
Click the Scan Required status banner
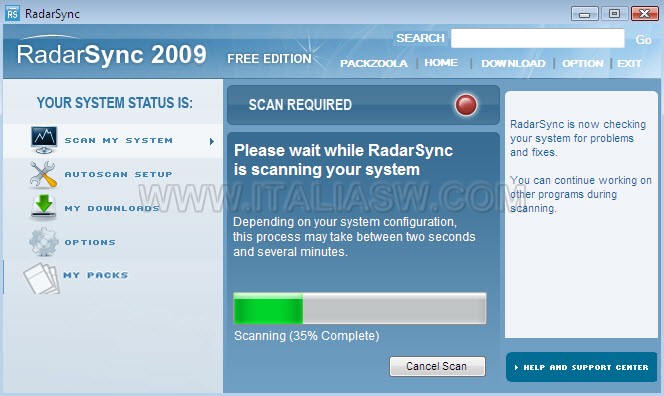pos(363,105)
